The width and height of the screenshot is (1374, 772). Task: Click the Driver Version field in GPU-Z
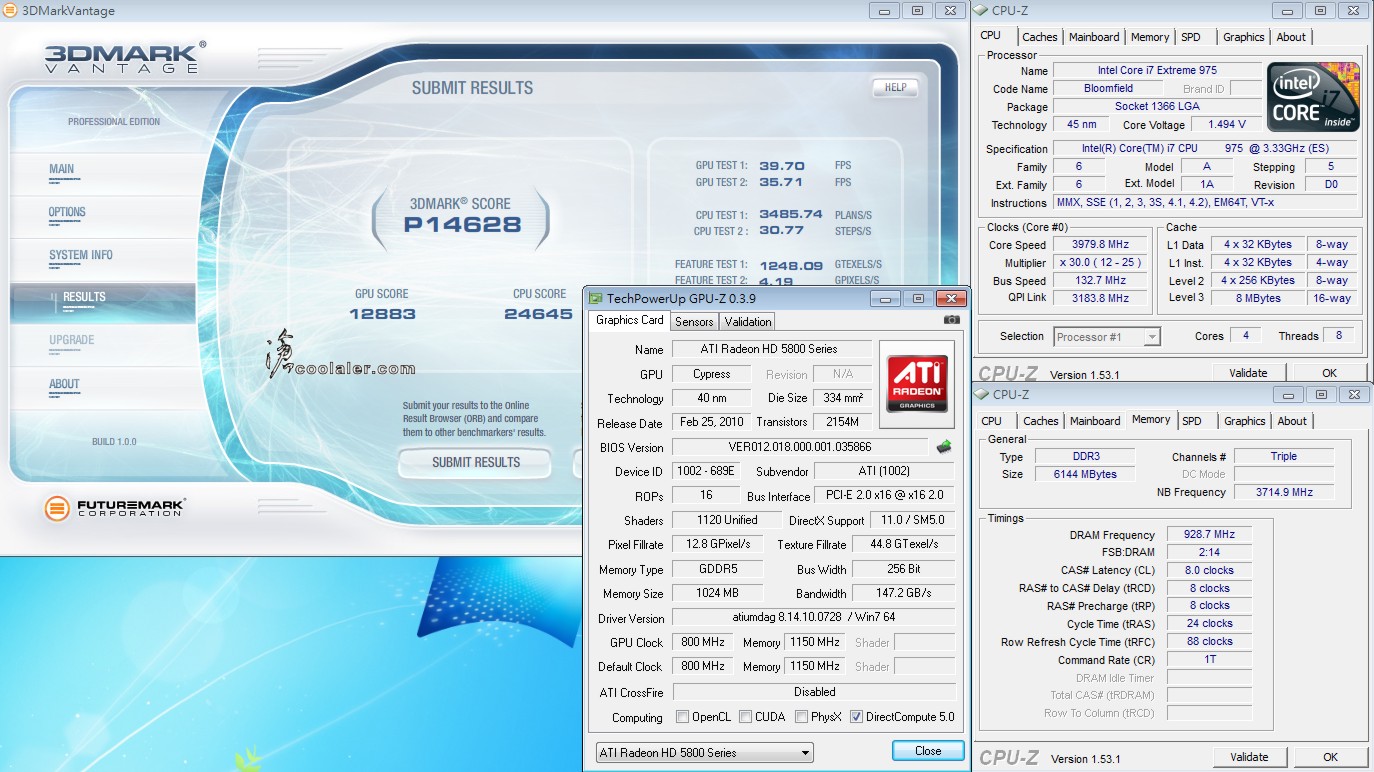click(813, 618)
